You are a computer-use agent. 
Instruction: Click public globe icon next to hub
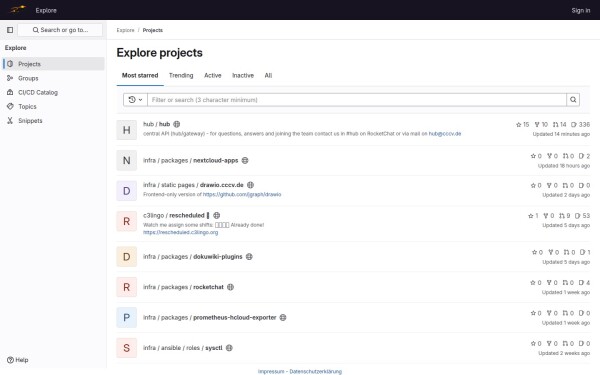point(176,124)
